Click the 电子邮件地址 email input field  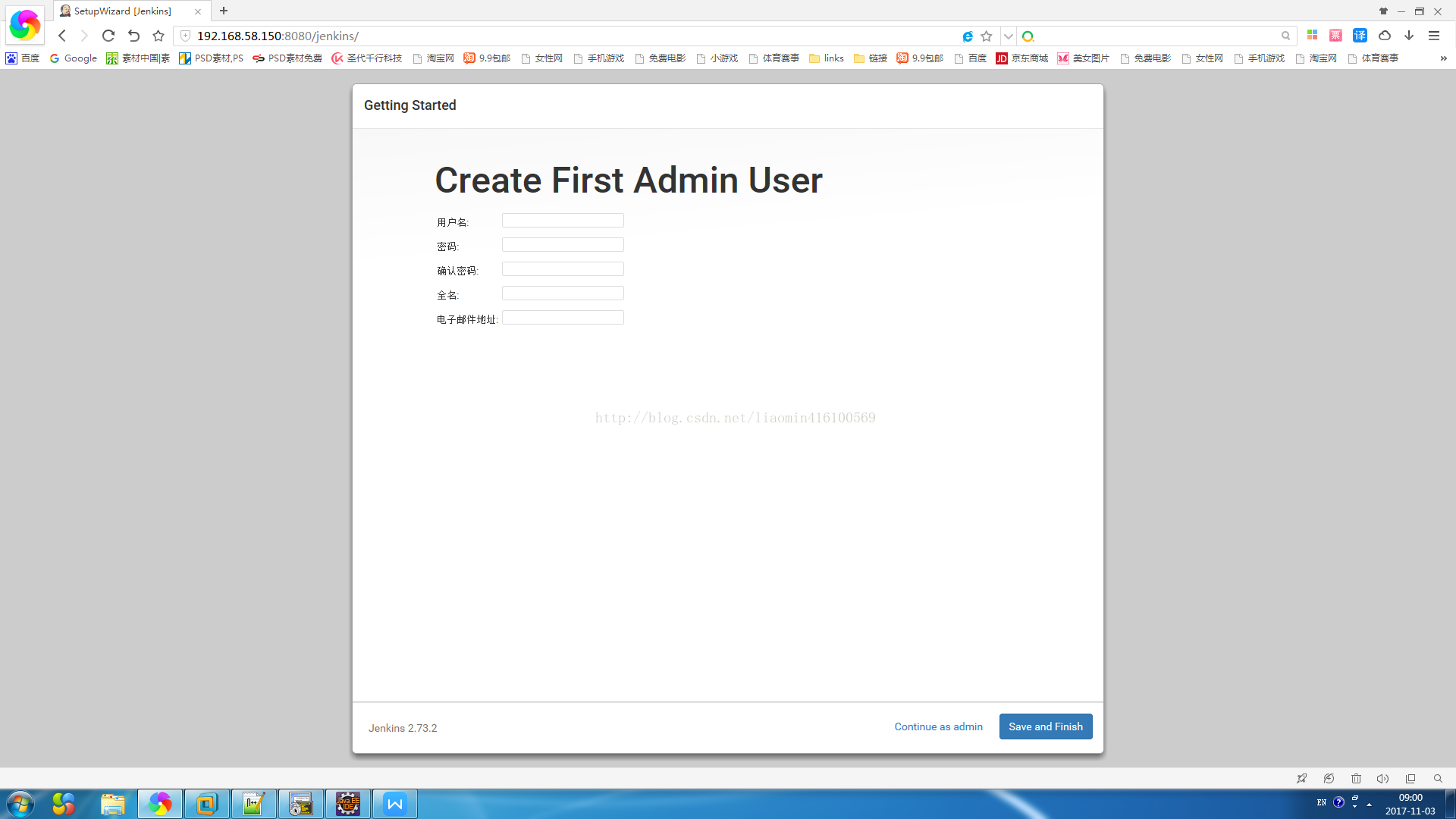click(563, 318)
